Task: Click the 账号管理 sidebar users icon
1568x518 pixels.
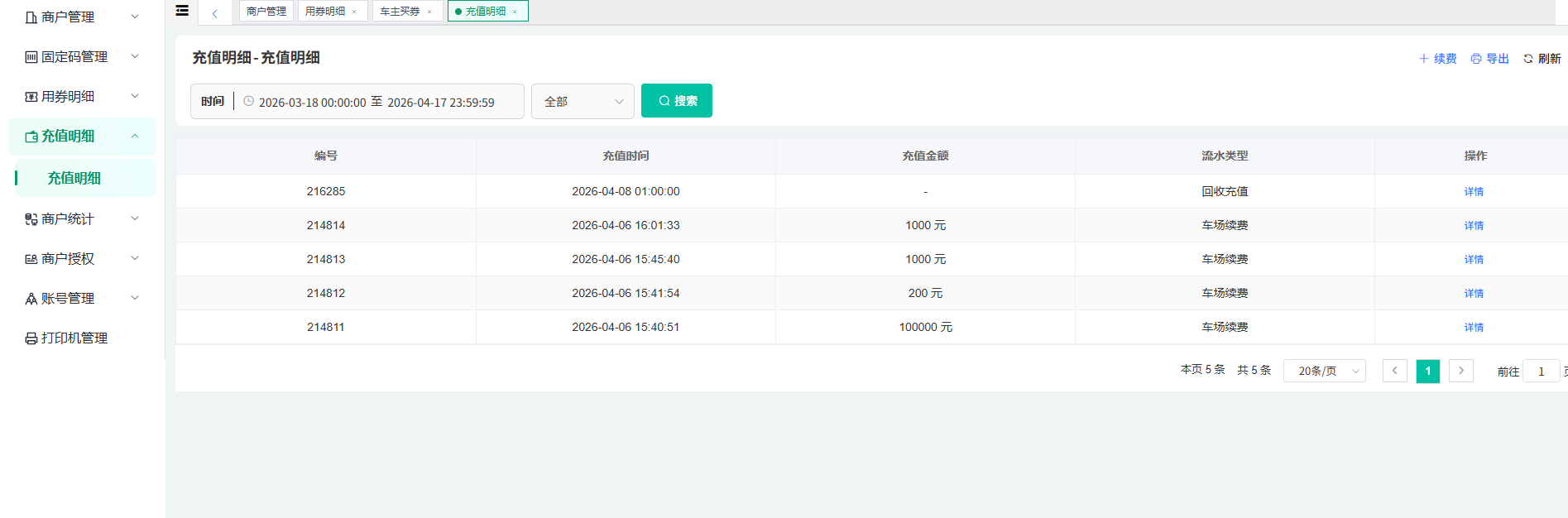Action: click(31, 299)
